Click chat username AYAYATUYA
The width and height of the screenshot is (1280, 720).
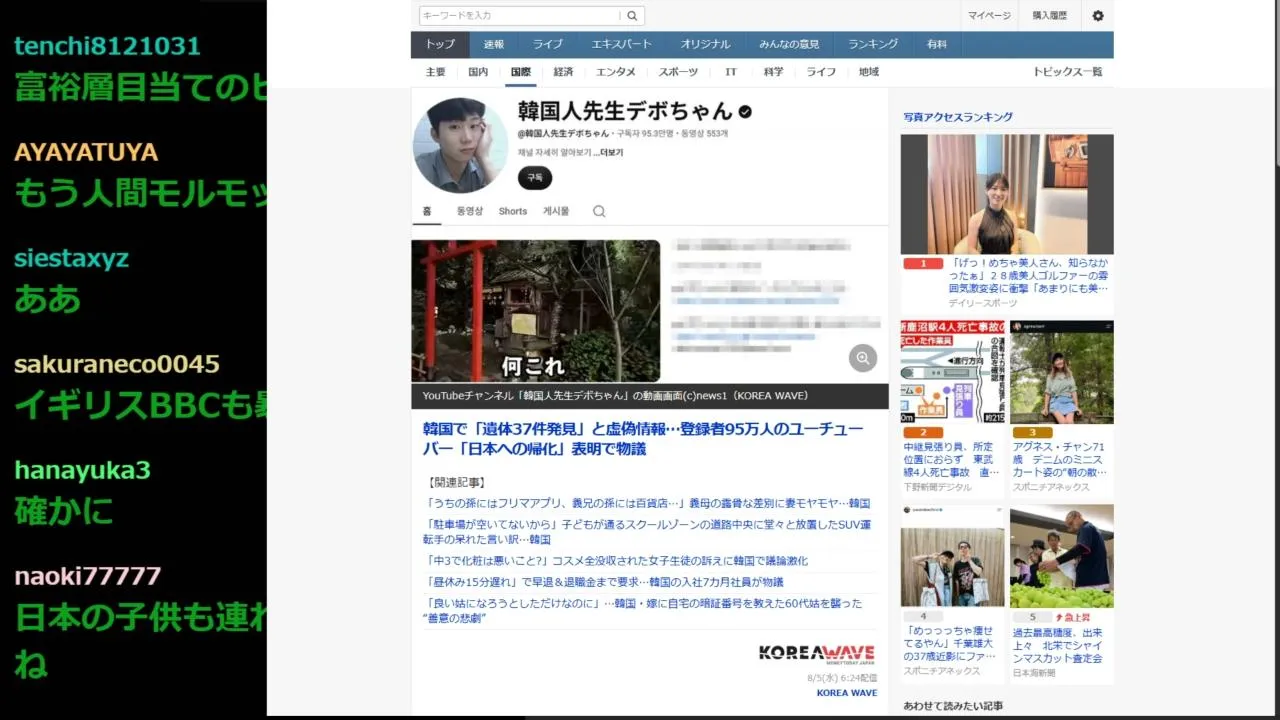(x=86, y=152)
